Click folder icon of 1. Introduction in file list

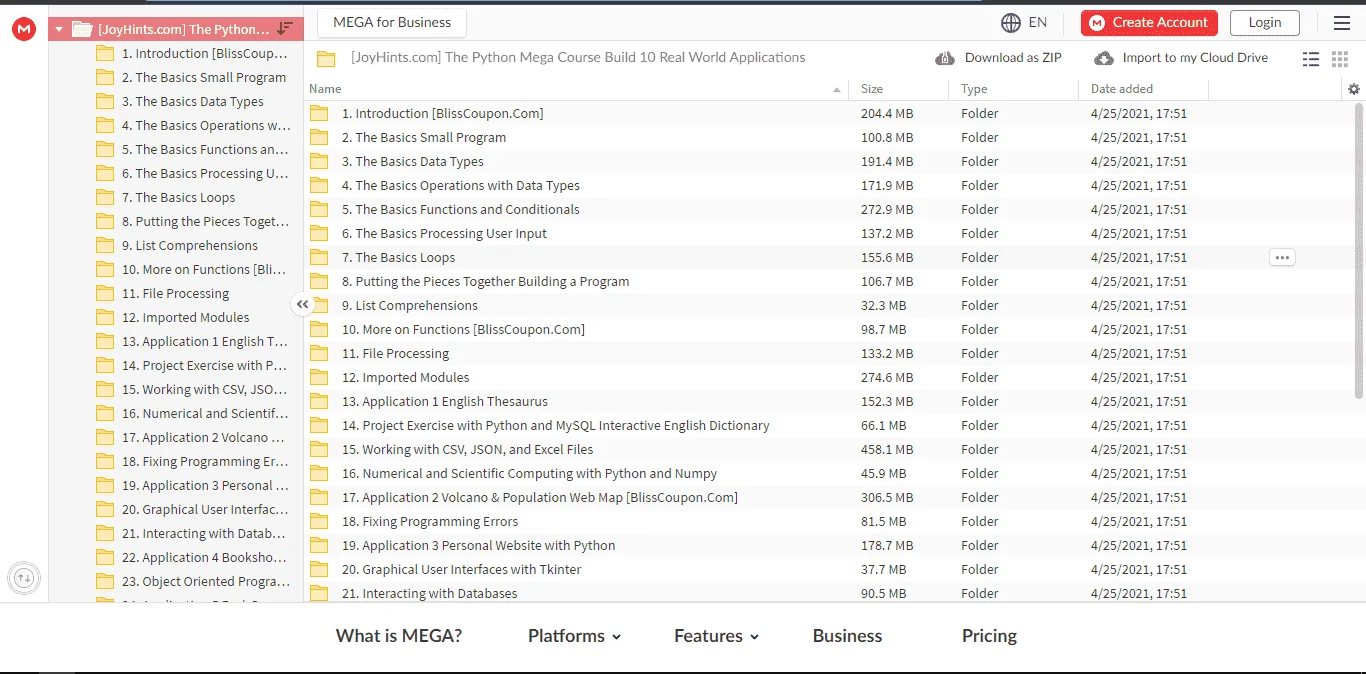click(x=319, y=113)
